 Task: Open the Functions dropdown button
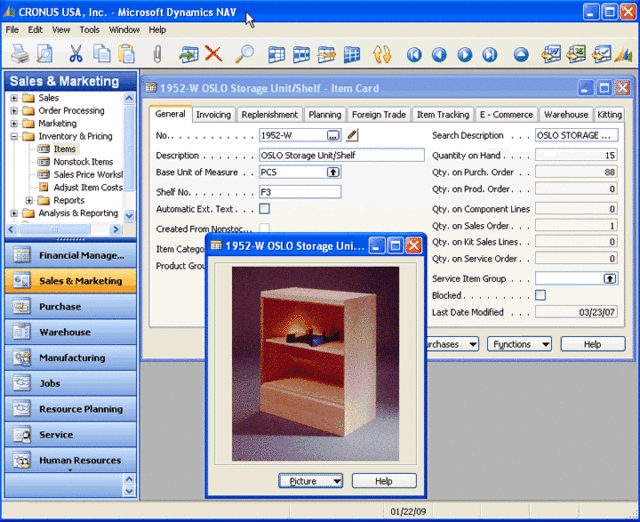tap(519, 344)
